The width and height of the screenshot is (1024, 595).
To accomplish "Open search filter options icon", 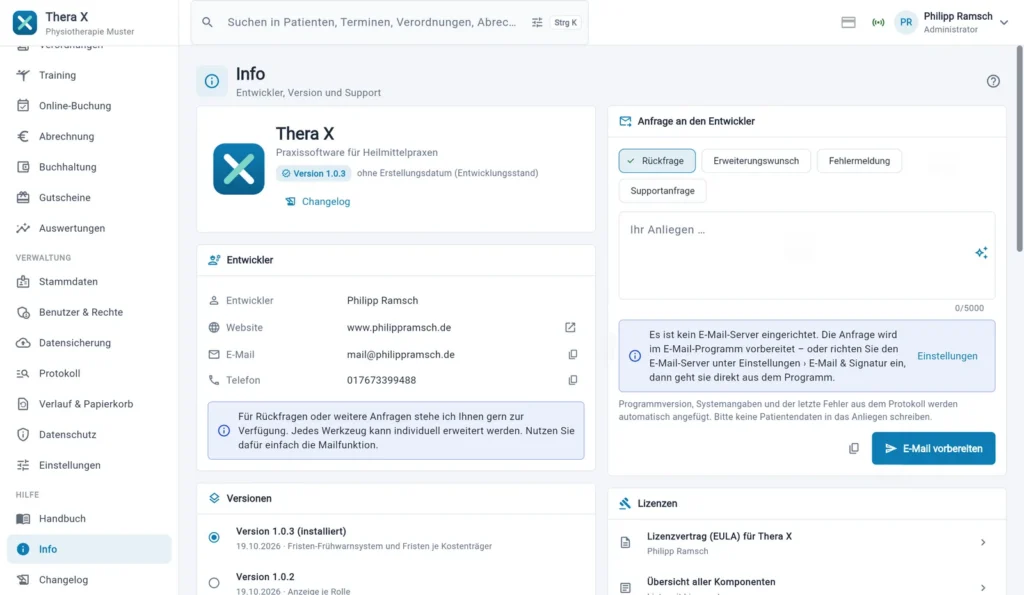I will click(537, 22).
